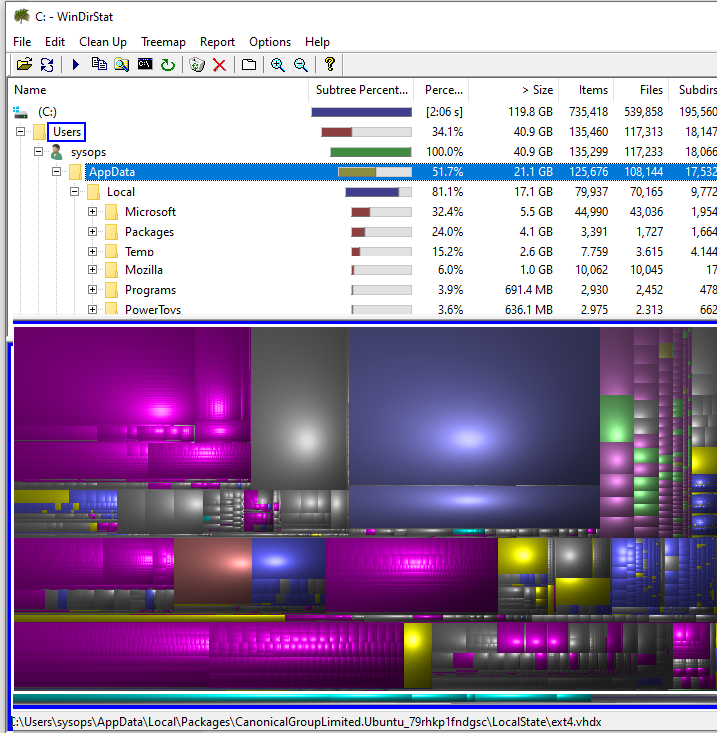Click the blue Open Item arrow icon
717x733 pixels.
coord(76,65)
